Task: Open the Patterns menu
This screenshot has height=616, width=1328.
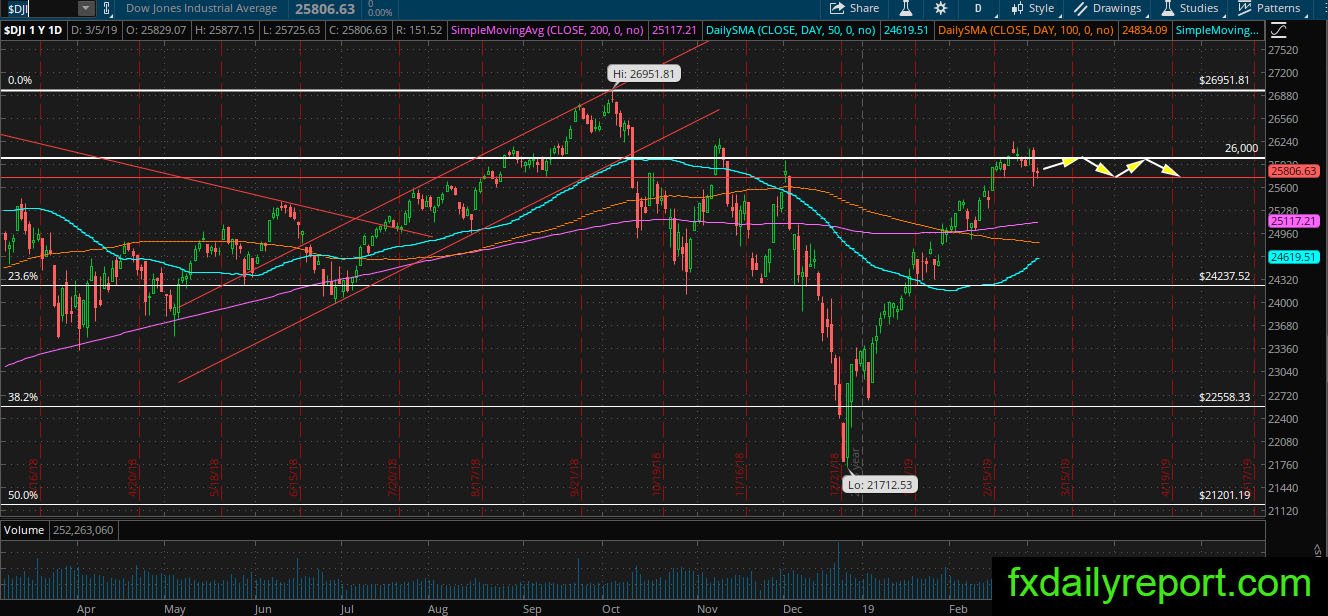Action: point(1269,8)
